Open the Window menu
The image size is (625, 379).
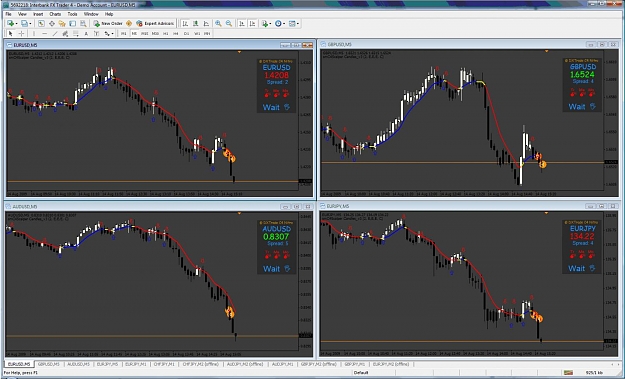pyautogui.click(x=91, y=14)
